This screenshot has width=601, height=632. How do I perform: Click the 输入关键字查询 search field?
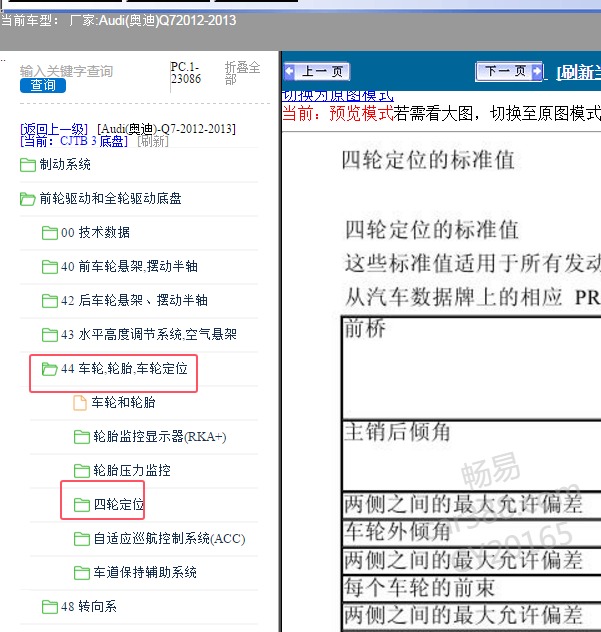tap(67, 71)
